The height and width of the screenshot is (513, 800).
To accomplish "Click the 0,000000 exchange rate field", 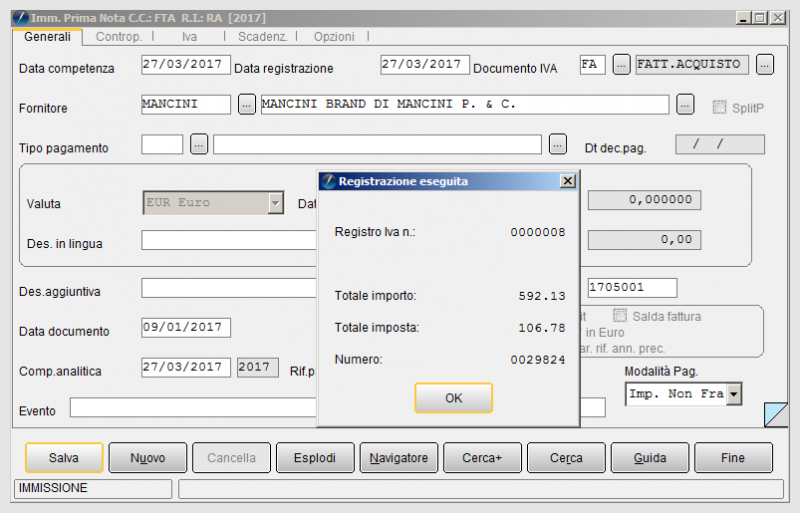I will click(644, 200).
